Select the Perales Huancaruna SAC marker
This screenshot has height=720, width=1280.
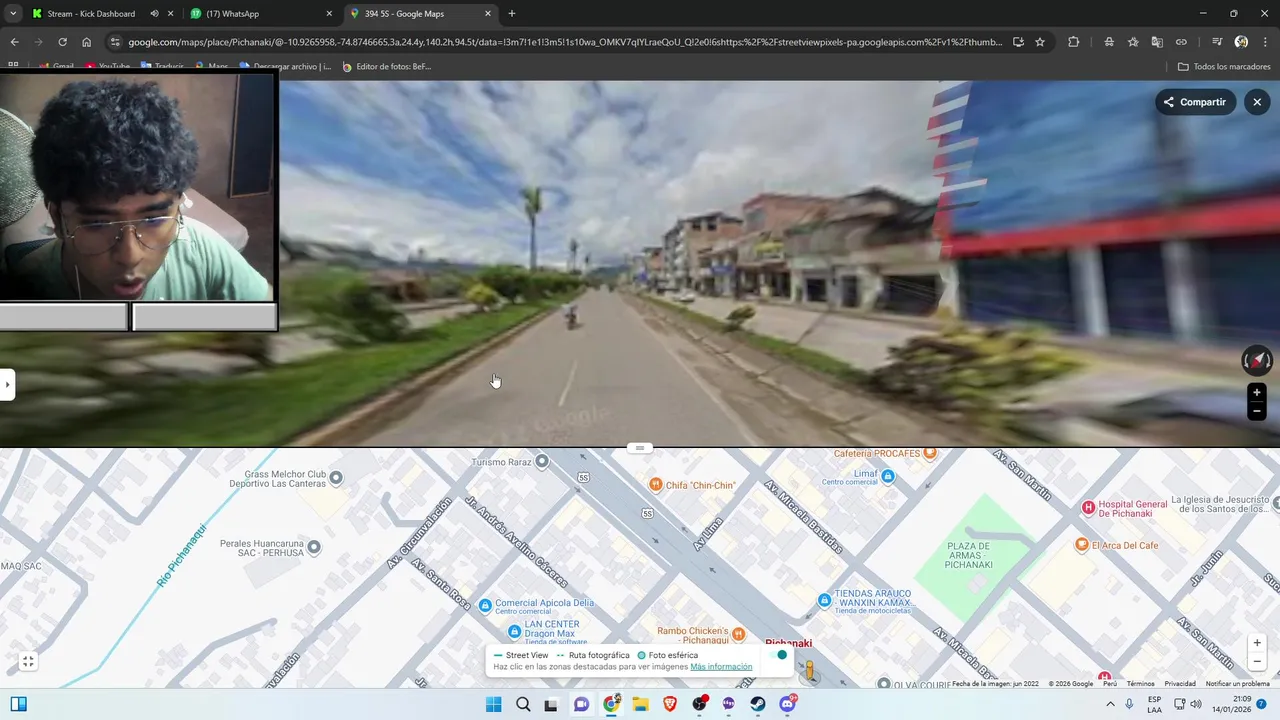[x=314, y=547]
